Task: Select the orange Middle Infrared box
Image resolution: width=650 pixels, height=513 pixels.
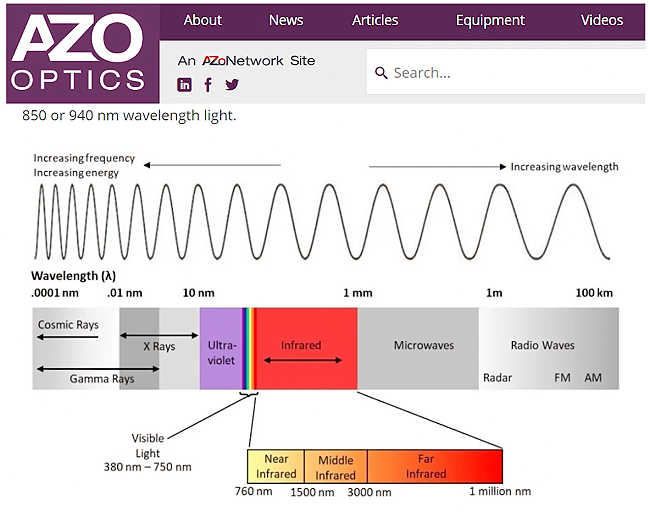Action: [x=335, y=467]
